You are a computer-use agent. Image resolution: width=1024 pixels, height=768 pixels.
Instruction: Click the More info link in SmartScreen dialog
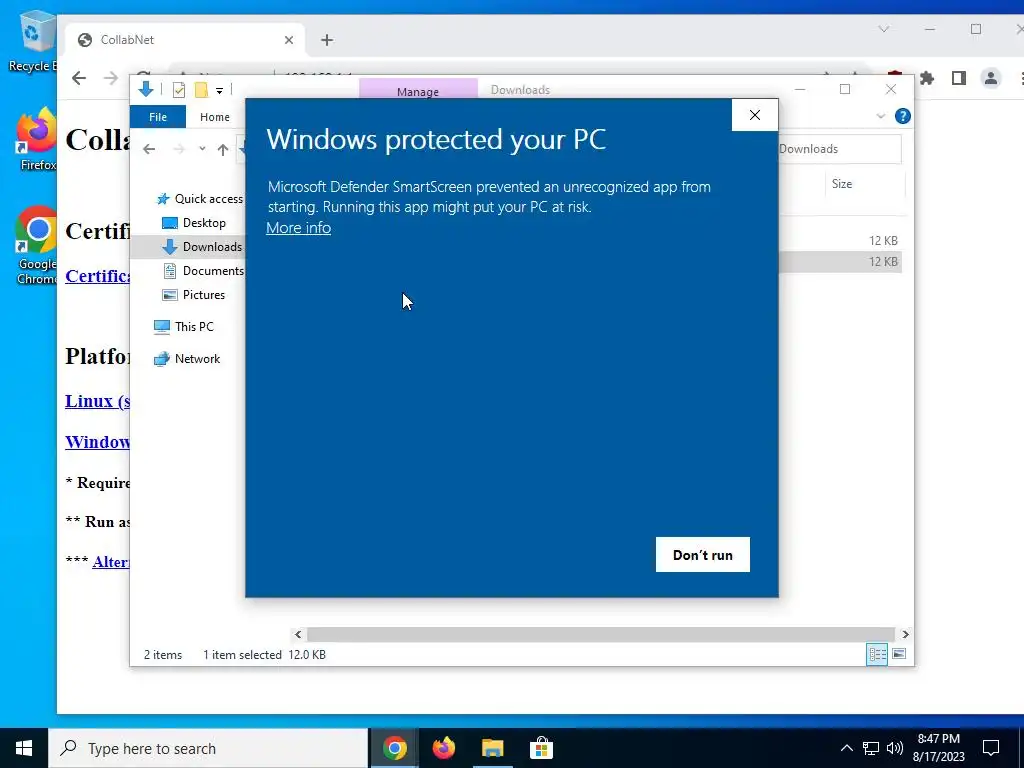tap(298, 228)
